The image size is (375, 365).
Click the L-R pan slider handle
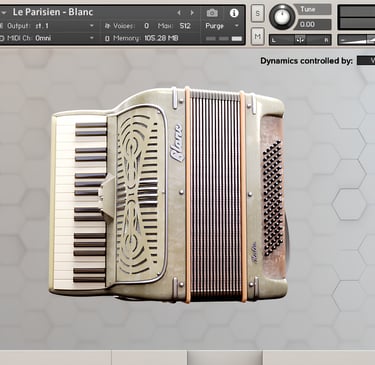pos(300,40)
